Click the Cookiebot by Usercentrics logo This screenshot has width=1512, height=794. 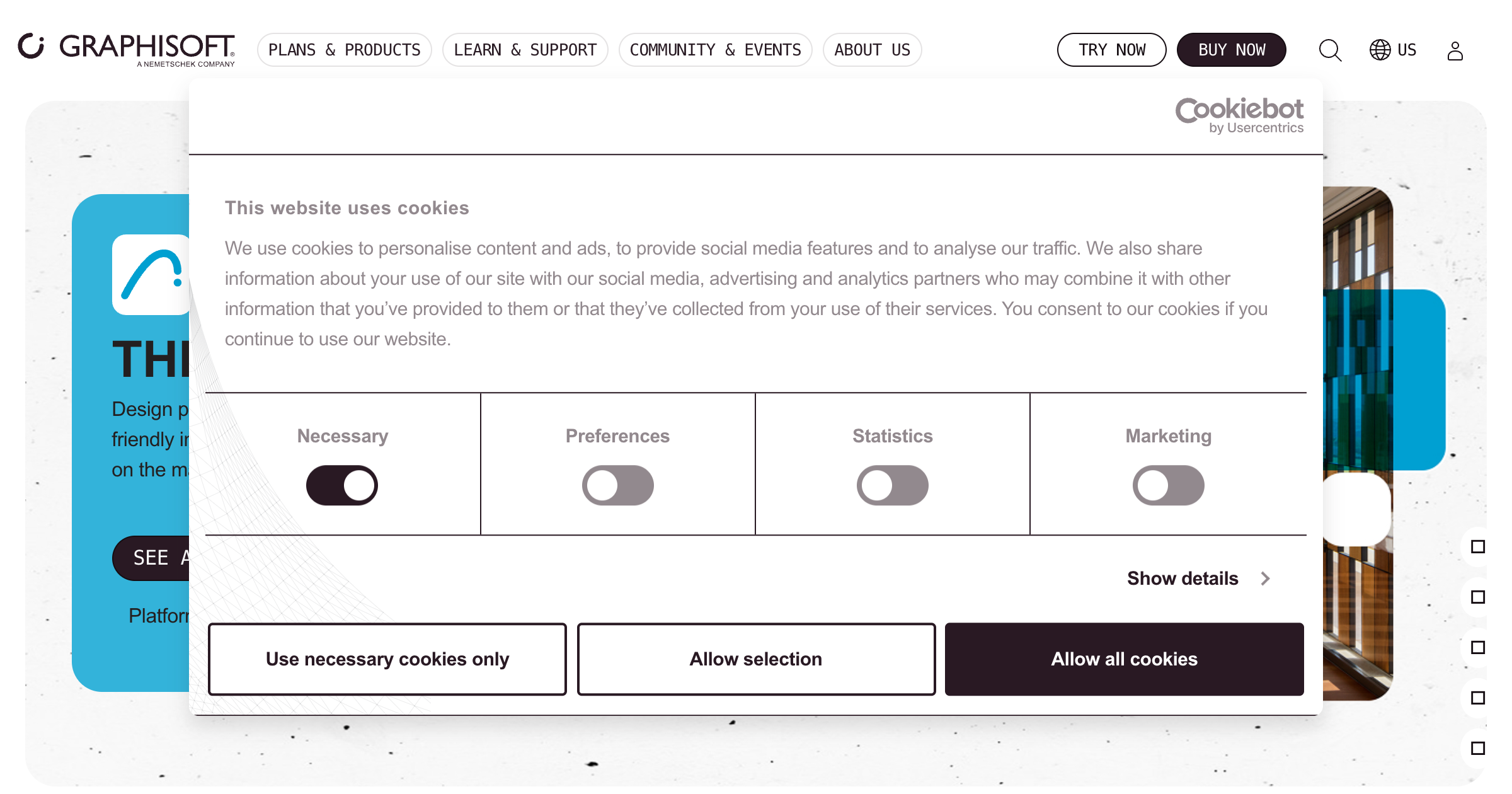pos(1239,115)
